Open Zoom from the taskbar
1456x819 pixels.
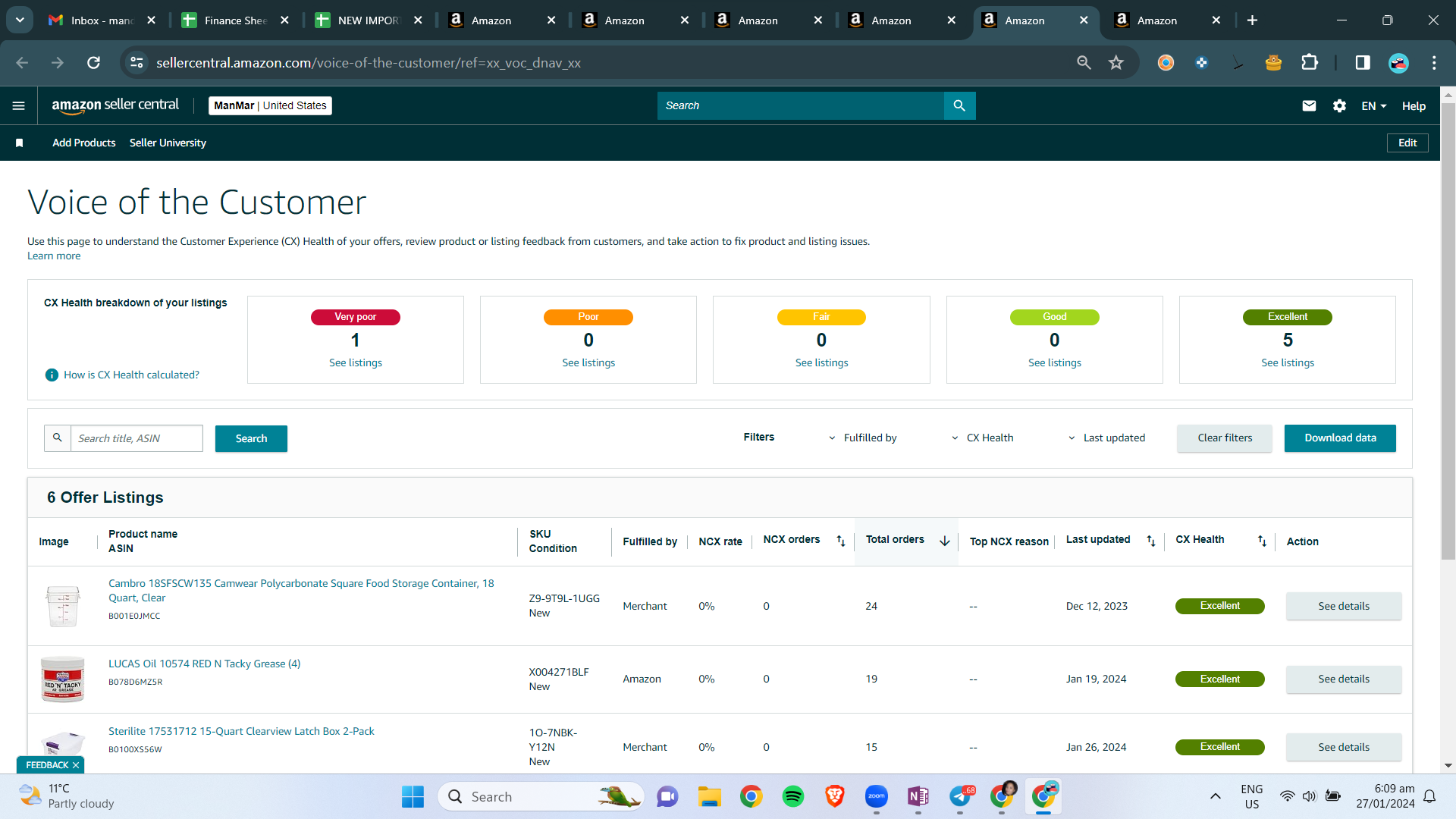point(876,796)
